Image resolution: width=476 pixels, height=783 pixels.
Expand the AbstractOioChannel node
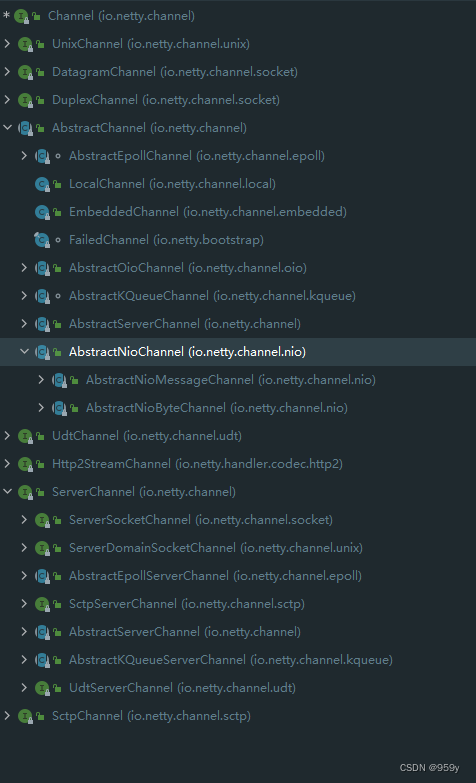coord(24,268)
